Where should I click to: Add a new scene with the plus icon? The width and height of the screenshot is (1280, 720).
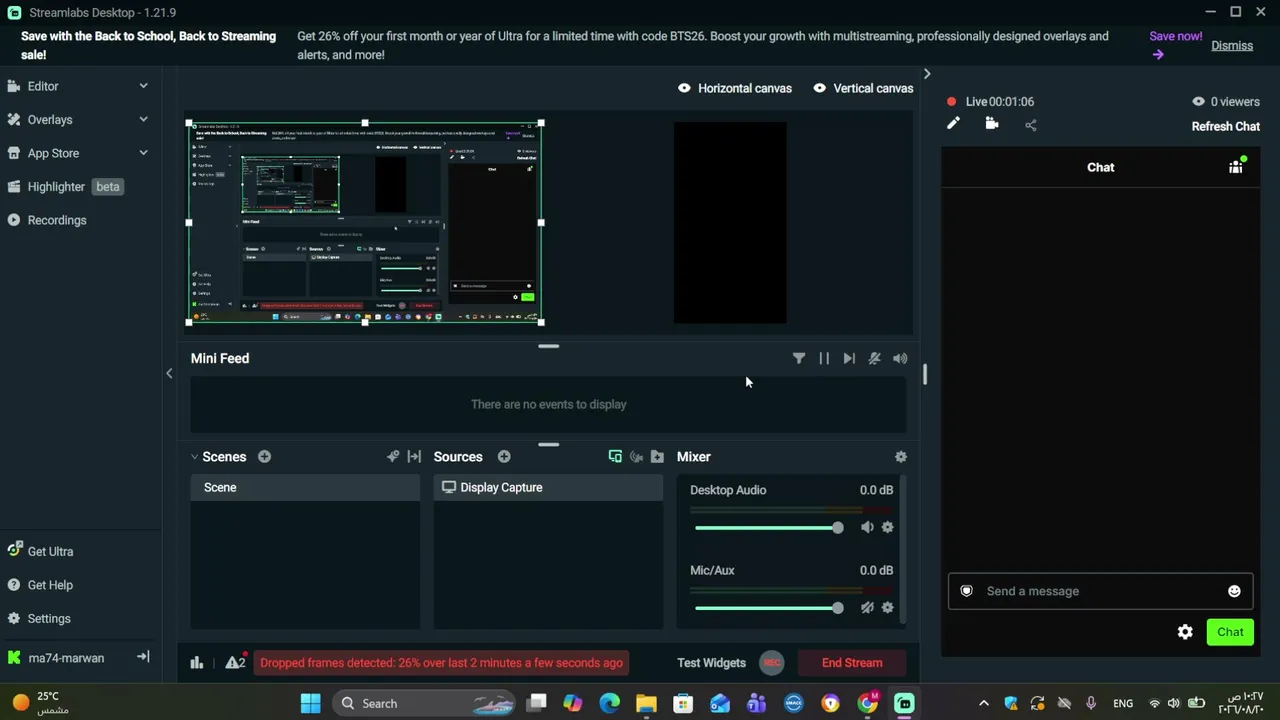click(x=264, y=457)
